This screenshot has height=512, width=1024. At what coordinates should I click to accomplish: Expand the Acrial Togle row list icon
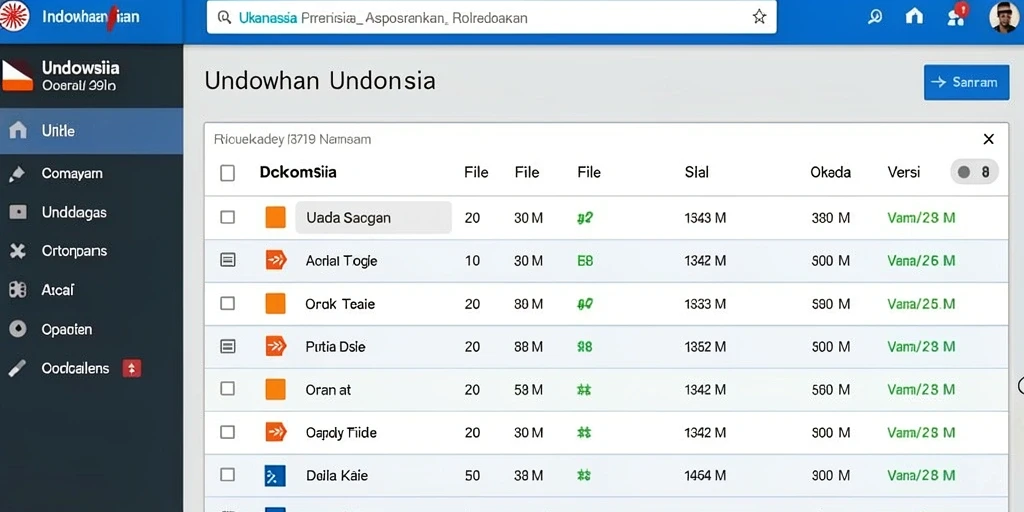click(x=227, y=260)
